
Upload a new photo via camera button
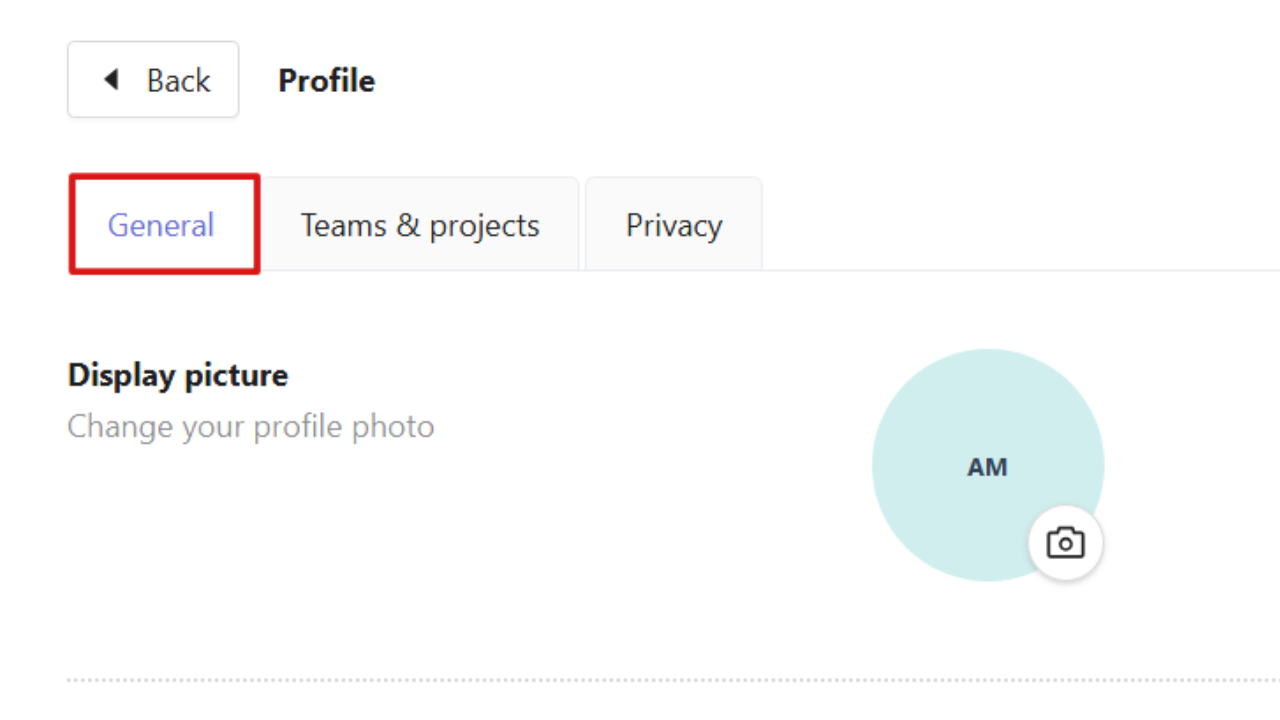[x=1065, y=543]
